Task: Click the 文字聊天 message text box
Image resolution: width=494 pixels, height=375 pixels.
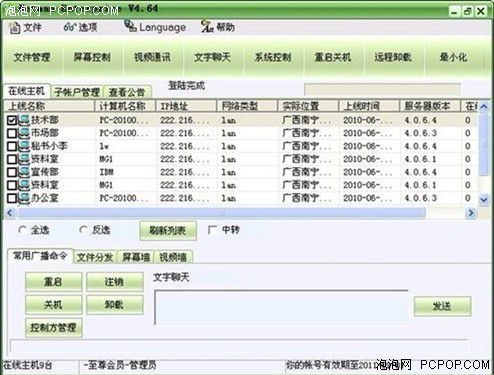Action: tap(281, 307)
